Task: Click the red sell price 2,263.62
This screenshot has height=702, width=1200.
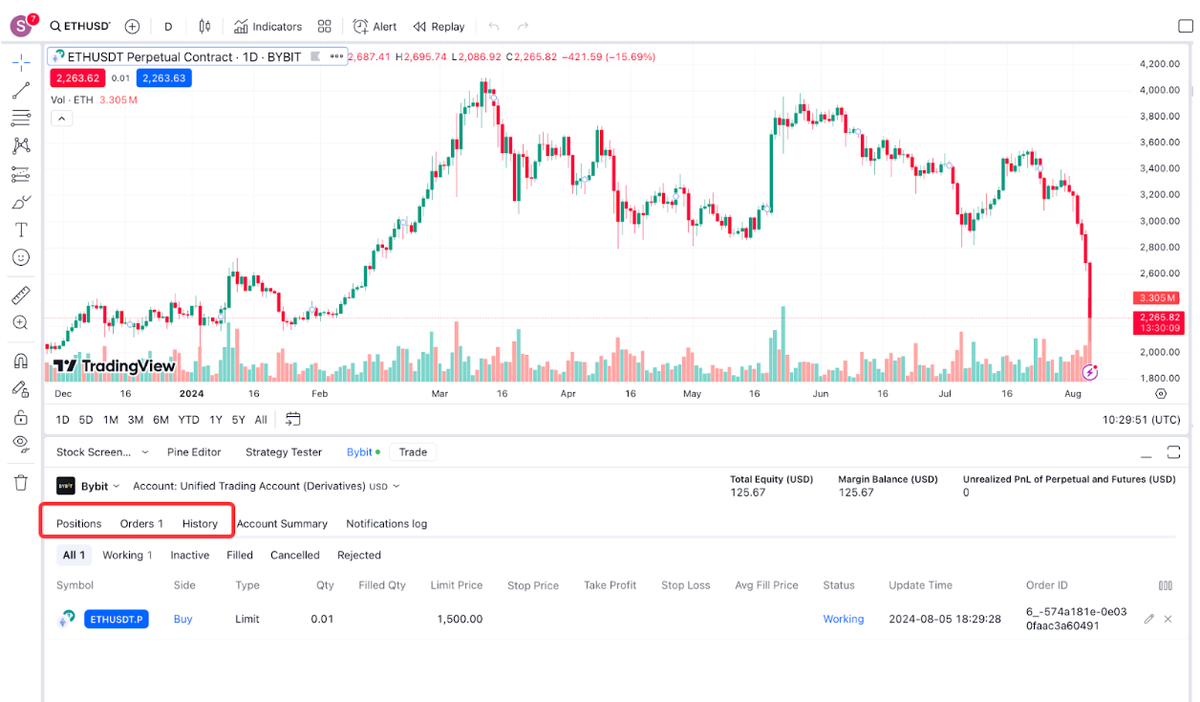Action: click(77, 78)
